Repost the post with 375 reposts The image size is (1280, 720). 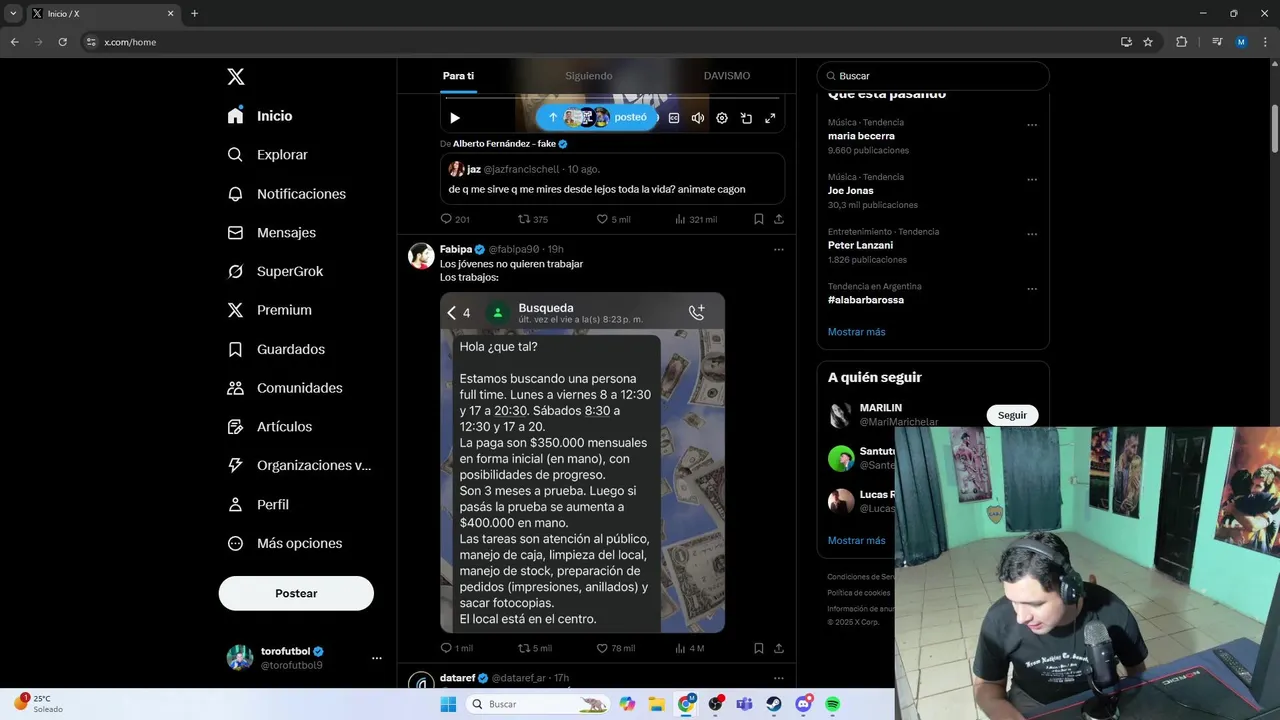point(533,219)
